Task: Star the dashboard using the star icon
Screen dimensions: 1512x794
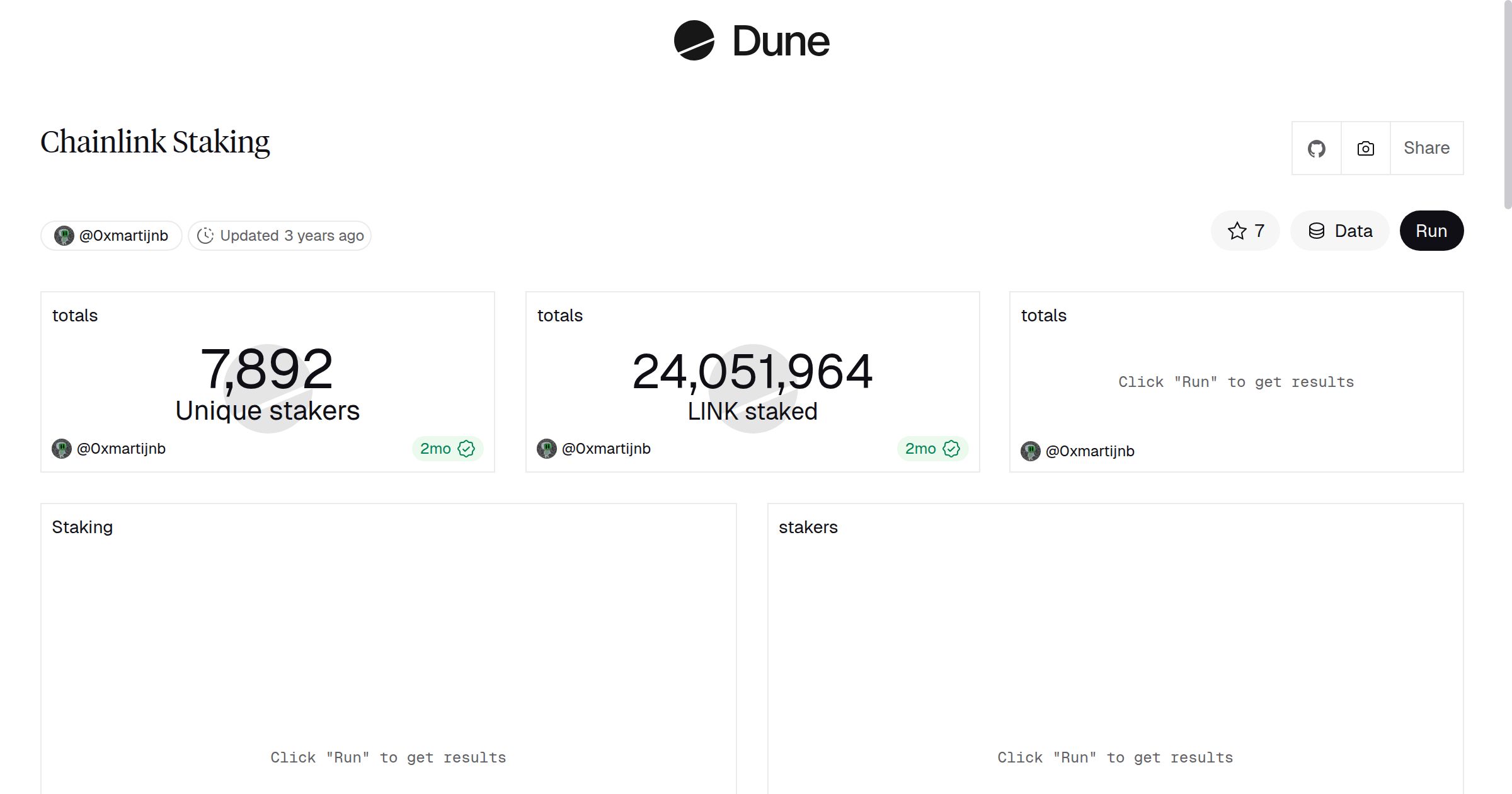Action: 1237,231
